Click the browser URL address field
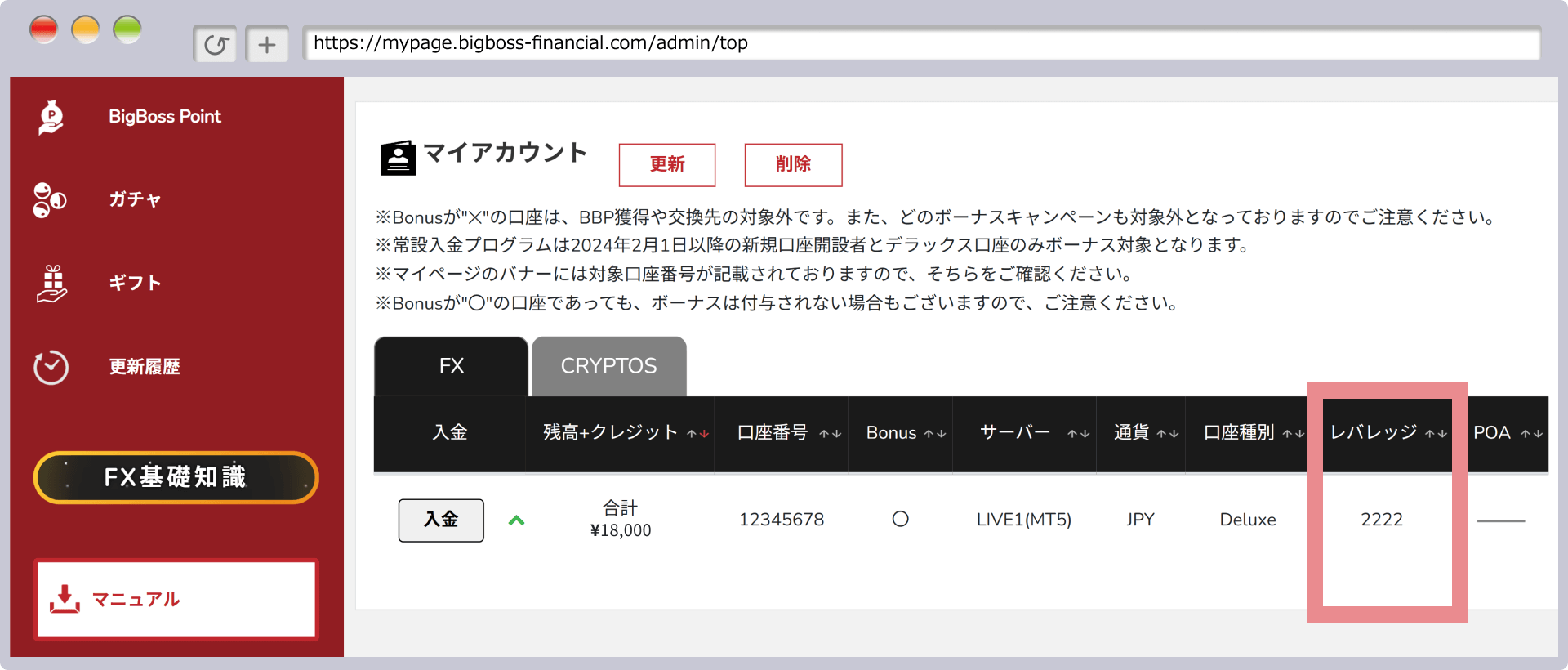This screenshot has height=670, width=1568. (921, 43)
